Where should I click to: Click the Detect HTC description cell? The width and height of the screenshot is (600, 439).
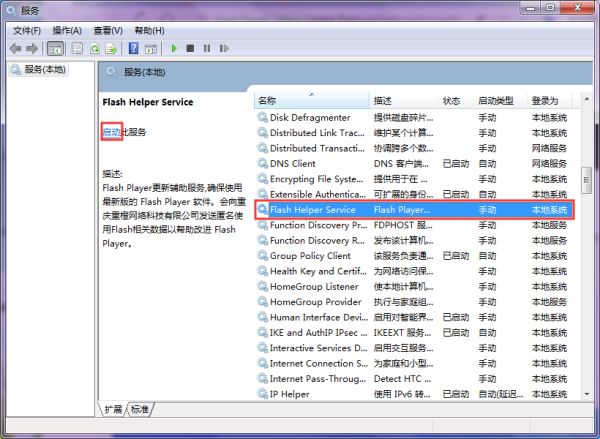(x=402, y=379)
